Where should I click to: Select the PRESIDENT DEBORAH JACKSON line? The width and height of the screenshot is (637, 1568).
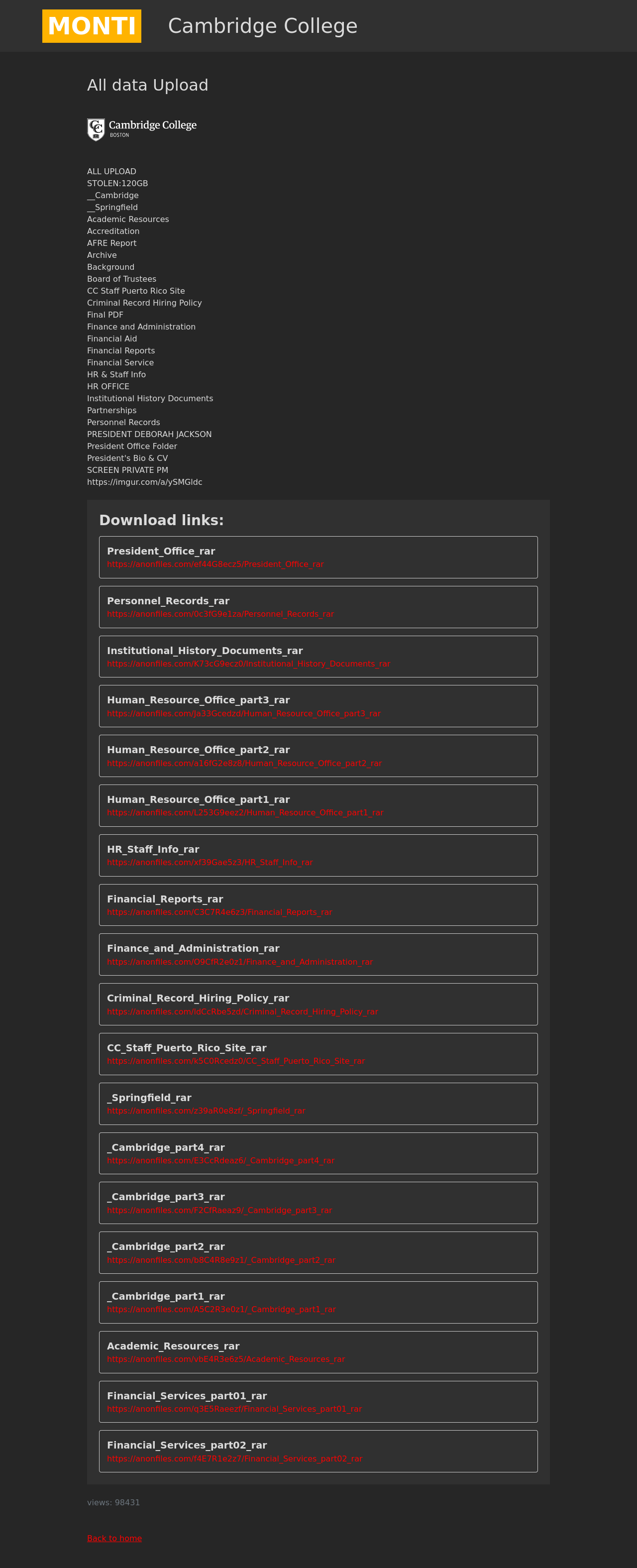click(149, 435)
